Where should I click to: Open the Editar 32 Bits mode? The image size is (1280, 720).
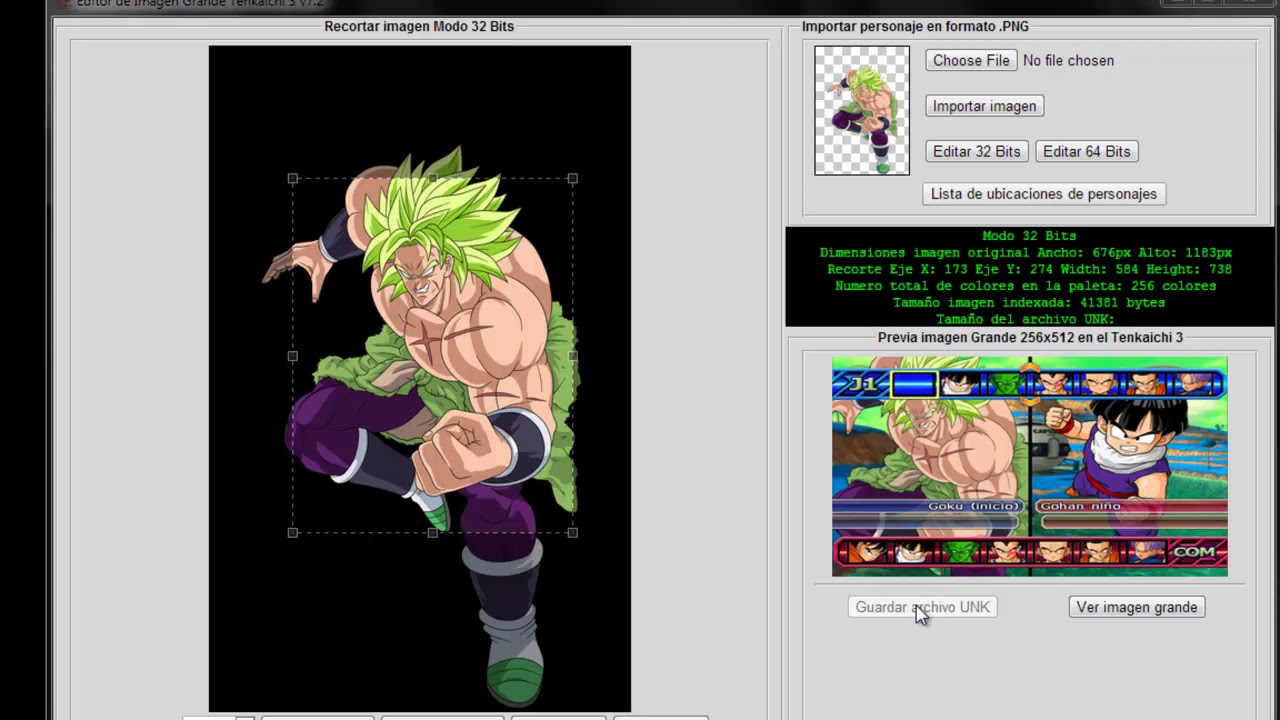[x=976, y=151]
